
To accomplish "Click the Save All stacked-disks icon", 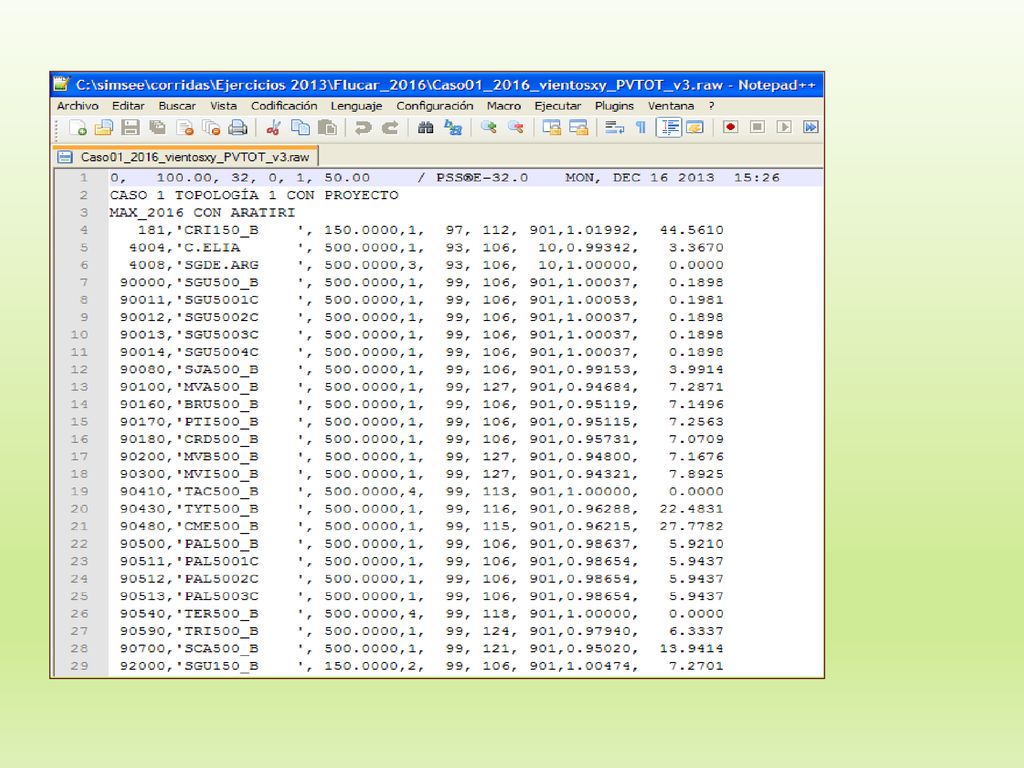I will coord(157,128).
